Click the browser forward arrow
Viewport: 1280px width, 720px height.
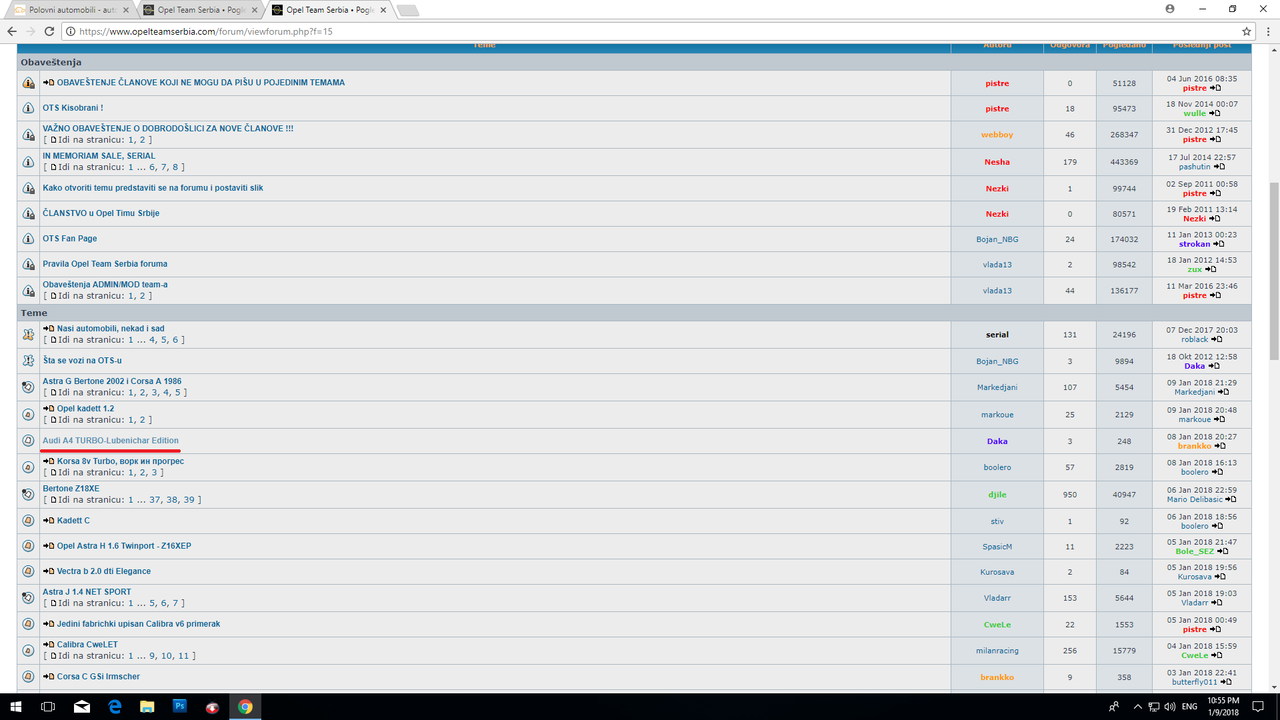tap(31, 31)
